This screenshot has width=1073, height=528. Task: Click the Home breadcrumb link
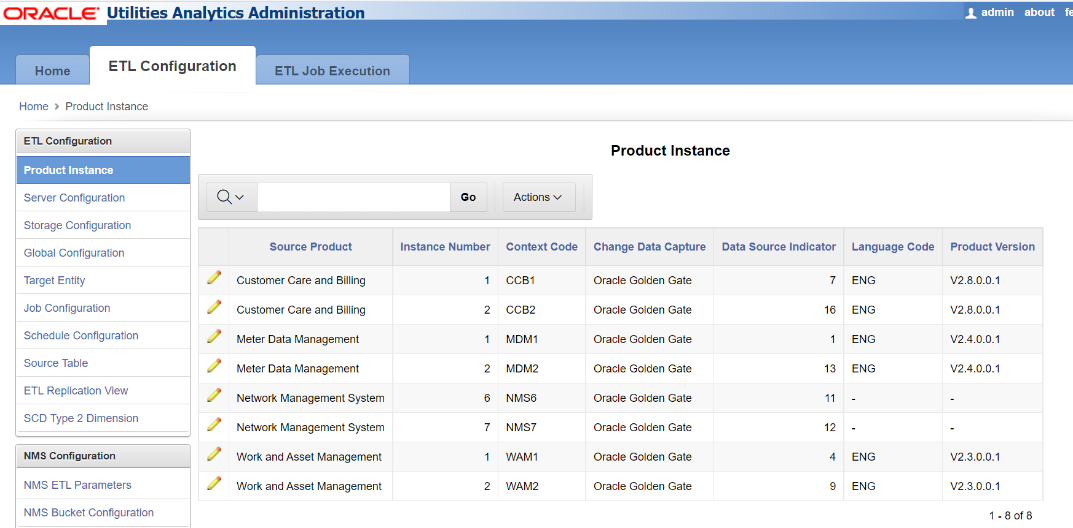pyautogui.click(x=34, y=106)
